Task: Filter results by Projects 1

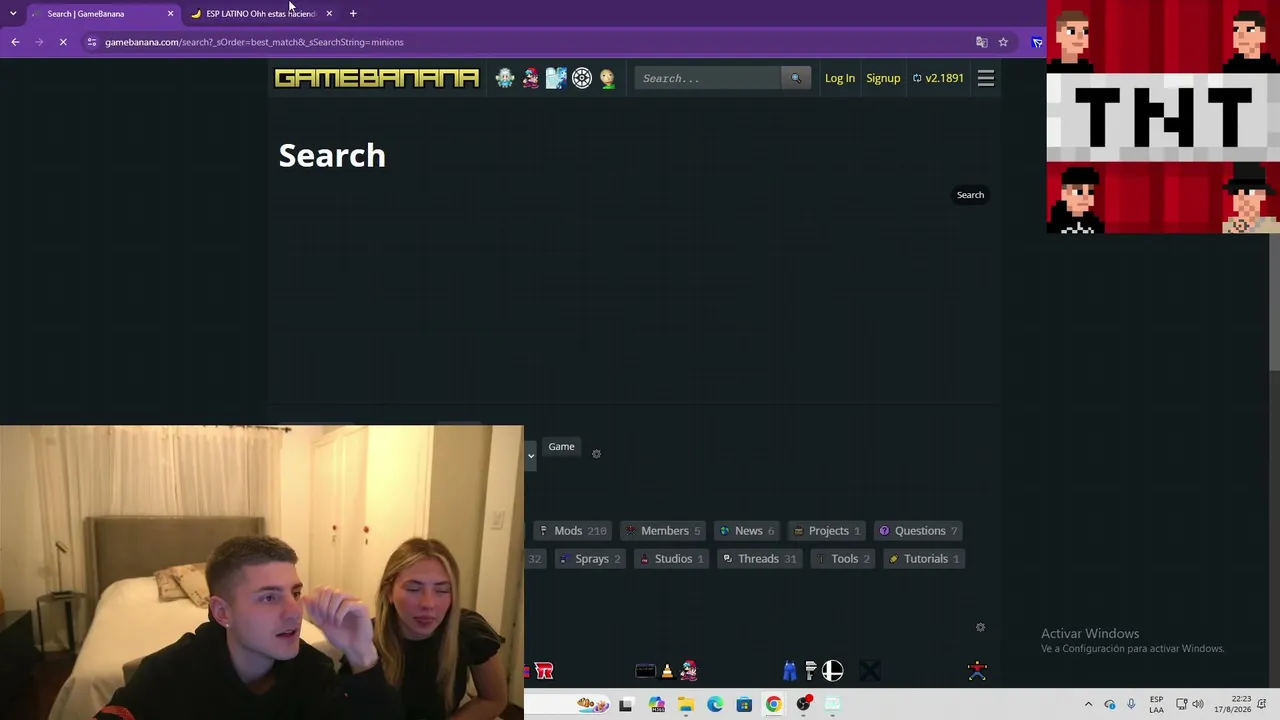Action: point(827,531)
